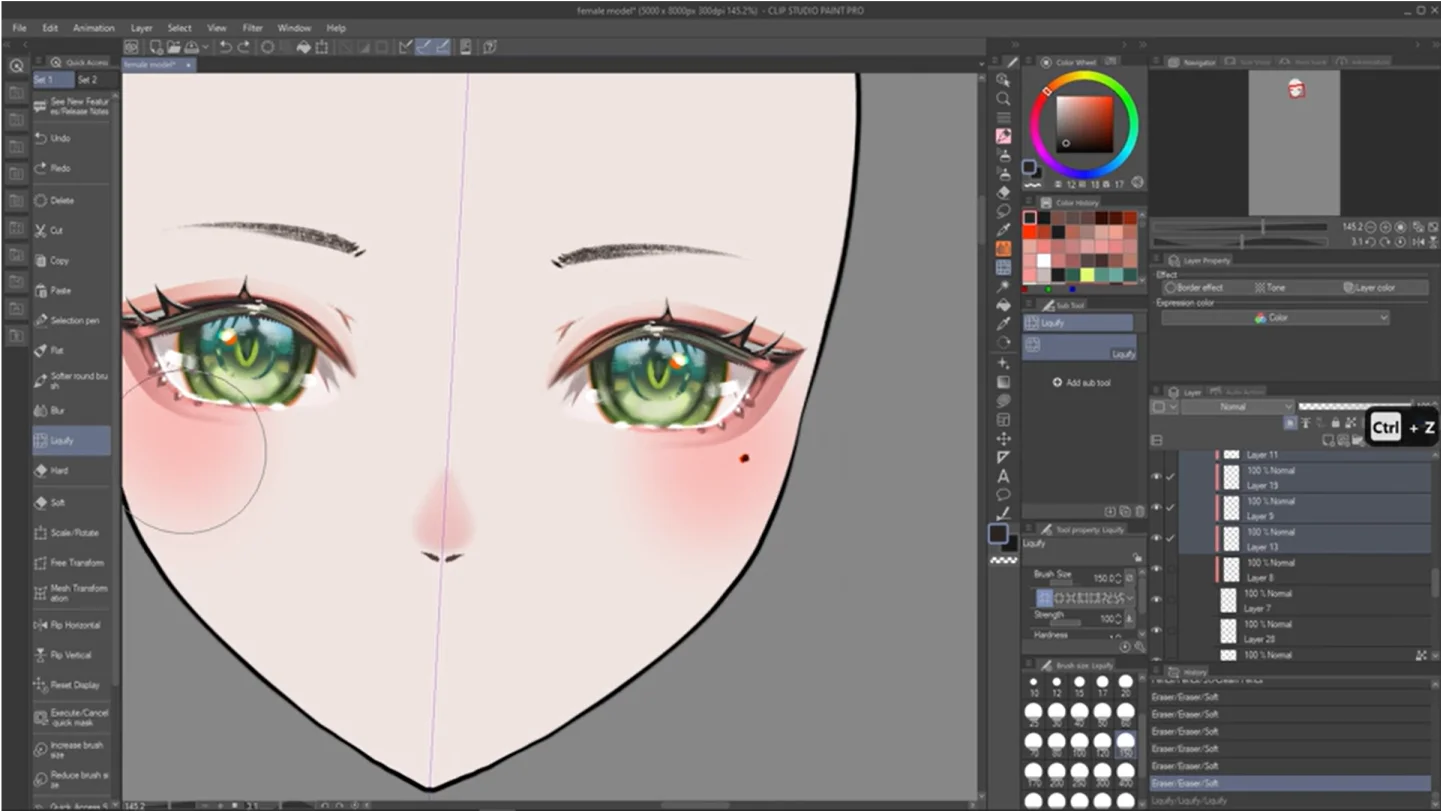This screenshot has height=811, width=1441.
Task: Click Increase brush size in Quick Access
Action: 72,749
